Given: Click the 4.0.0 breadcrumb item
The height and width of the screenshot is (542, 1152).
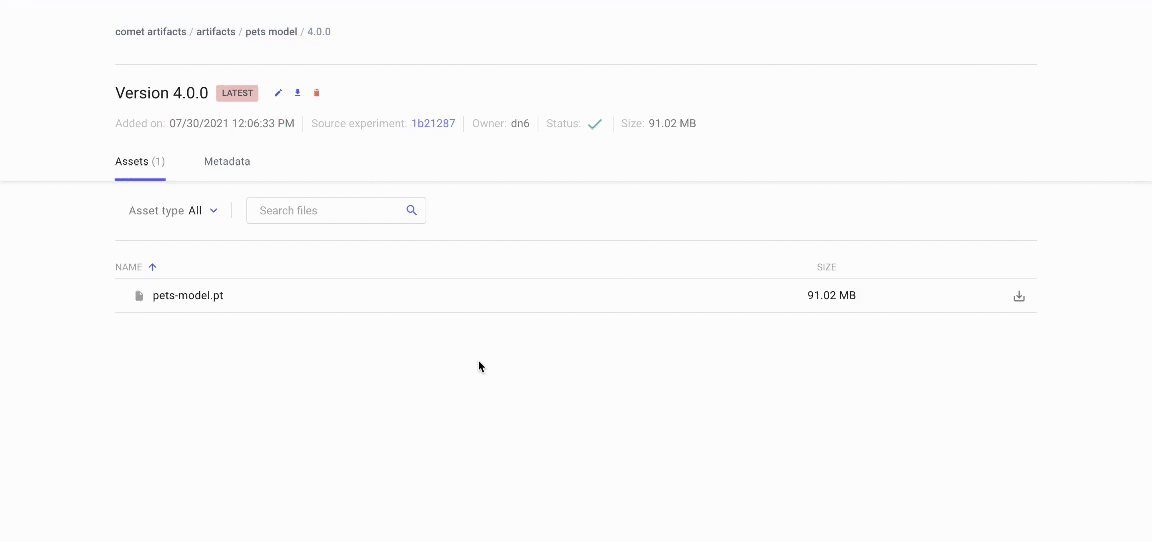Looking at the screenshot, I should (319, 32).
